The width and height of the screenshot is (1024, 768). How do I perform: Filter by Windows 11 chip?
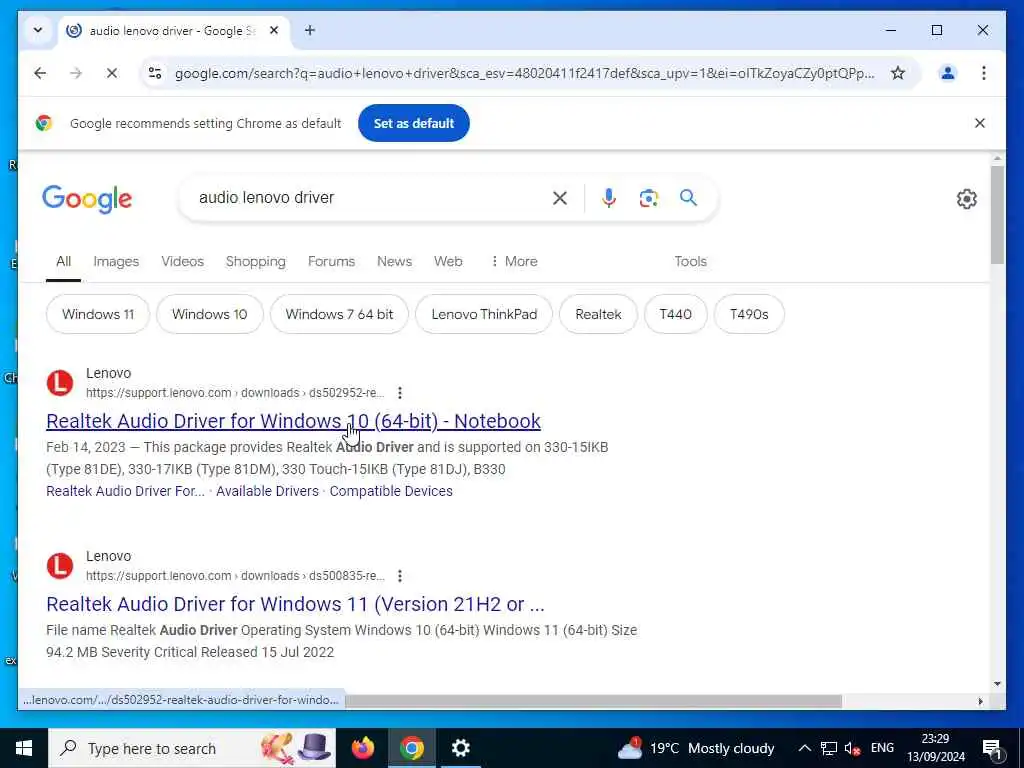[98, 314]
